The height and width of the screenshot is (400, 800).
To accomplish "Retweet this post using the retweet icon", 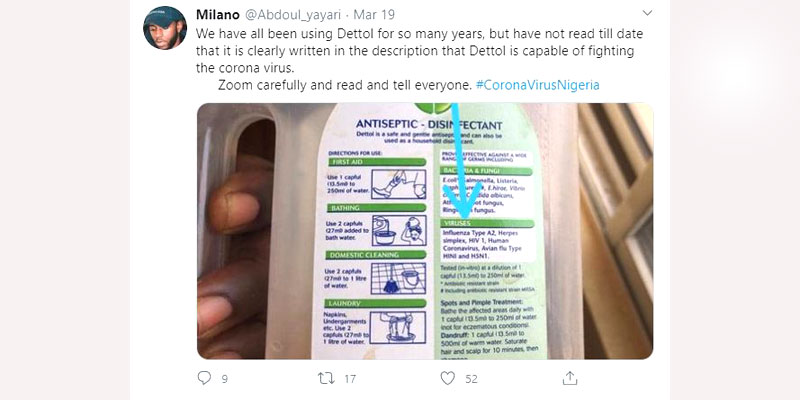I will [323, 378].
